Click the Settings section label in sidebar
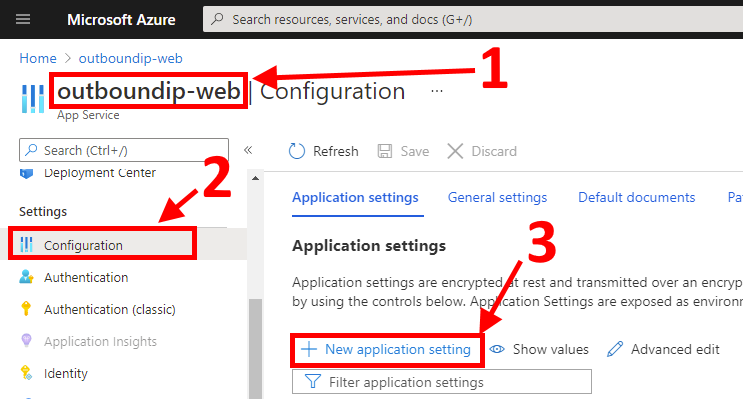This screenshot has width=743, height=399. [x=43, y=211]
